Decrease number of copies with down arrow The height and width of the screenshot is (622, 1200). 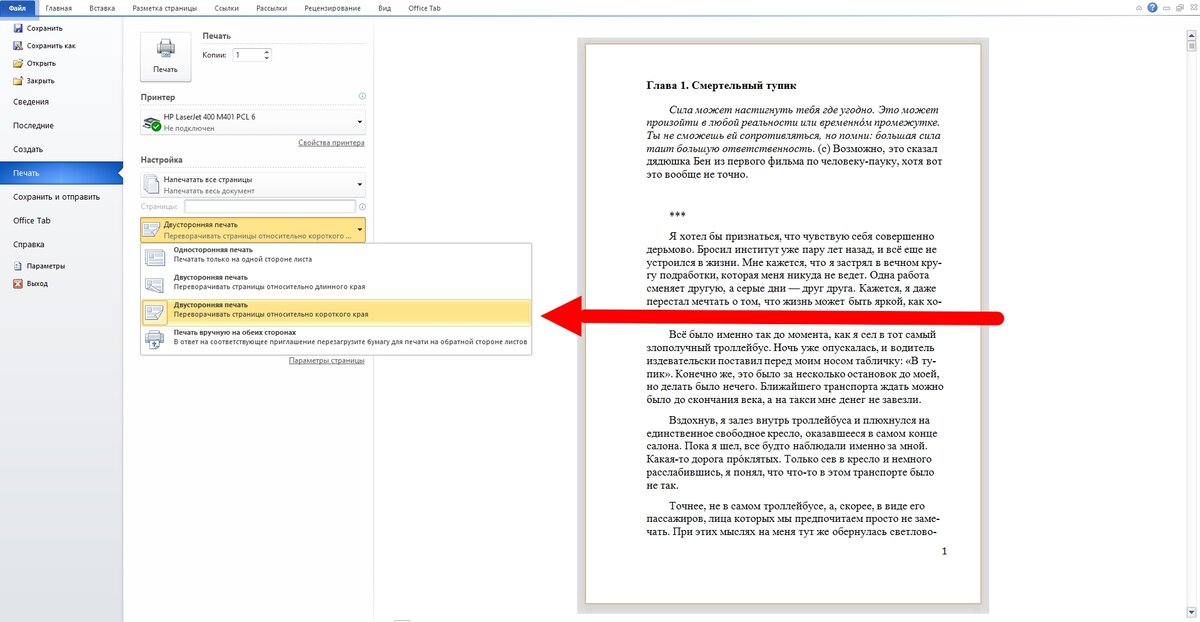tap(267, 58)
